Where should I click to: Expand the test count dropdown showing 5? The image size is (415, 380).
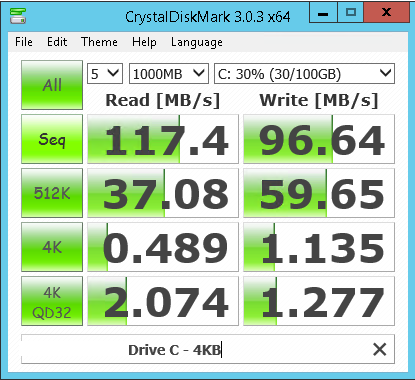[x=105, y=73]
